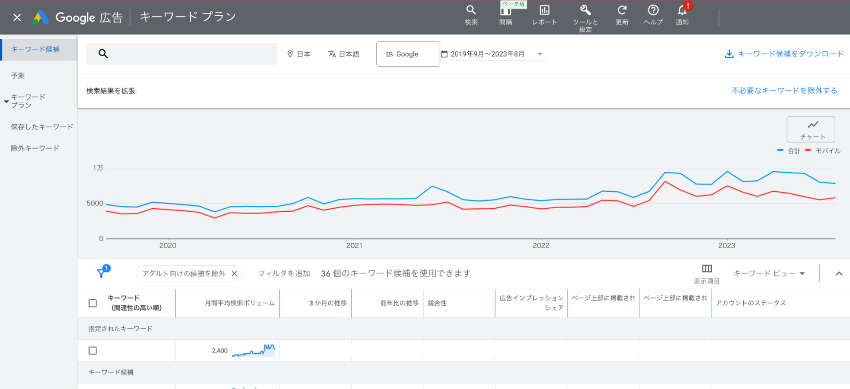Click the 合計 blue legend item
Screen dimensions: 850x389
(x=788, y=151)
